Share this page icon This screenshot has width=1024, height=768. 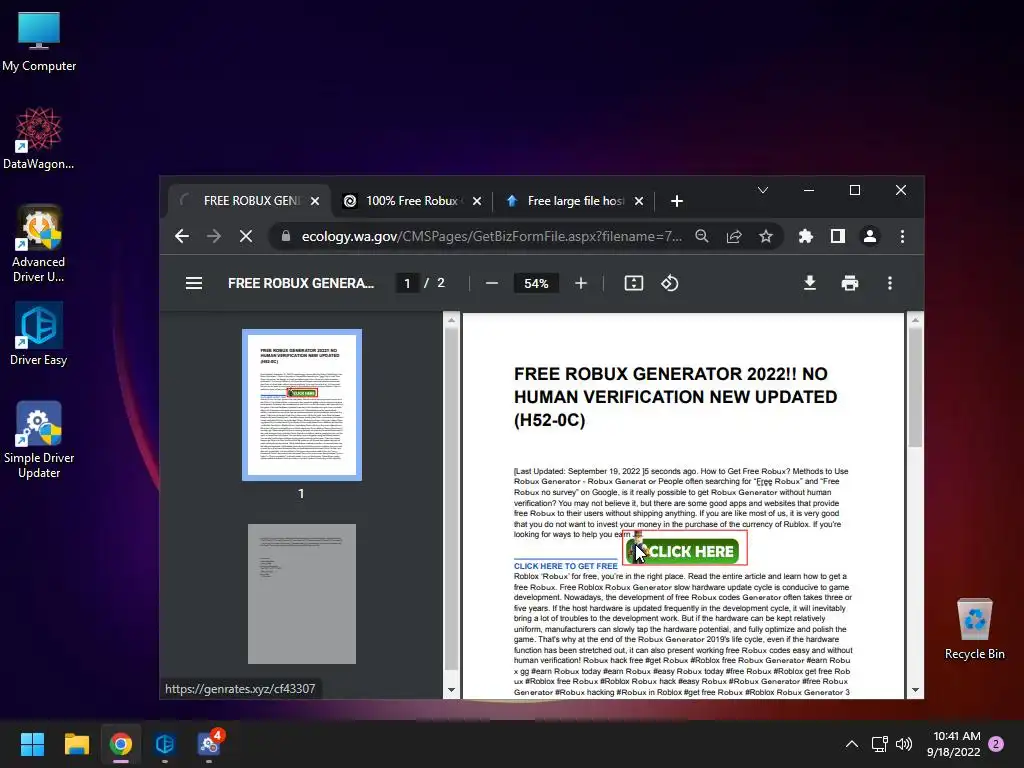tap(734, 236)
